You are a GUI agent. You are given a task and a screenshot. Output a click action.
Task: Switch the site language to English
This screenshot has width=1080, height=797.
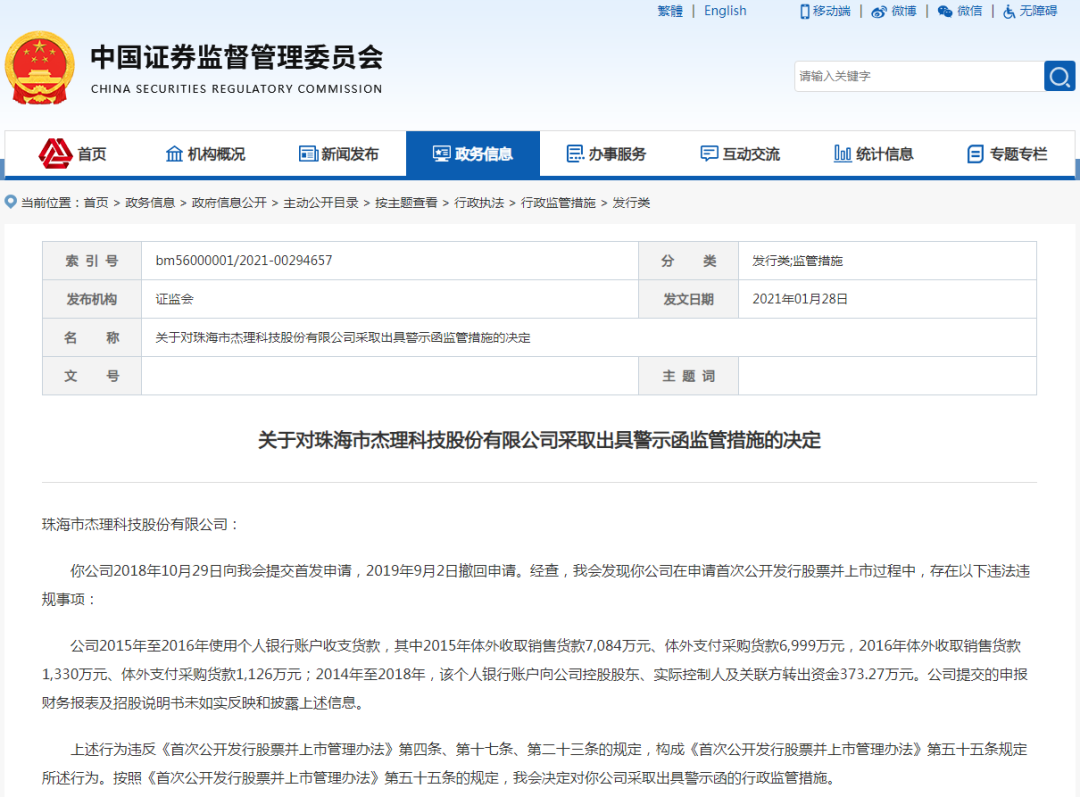tap(725, 11)
